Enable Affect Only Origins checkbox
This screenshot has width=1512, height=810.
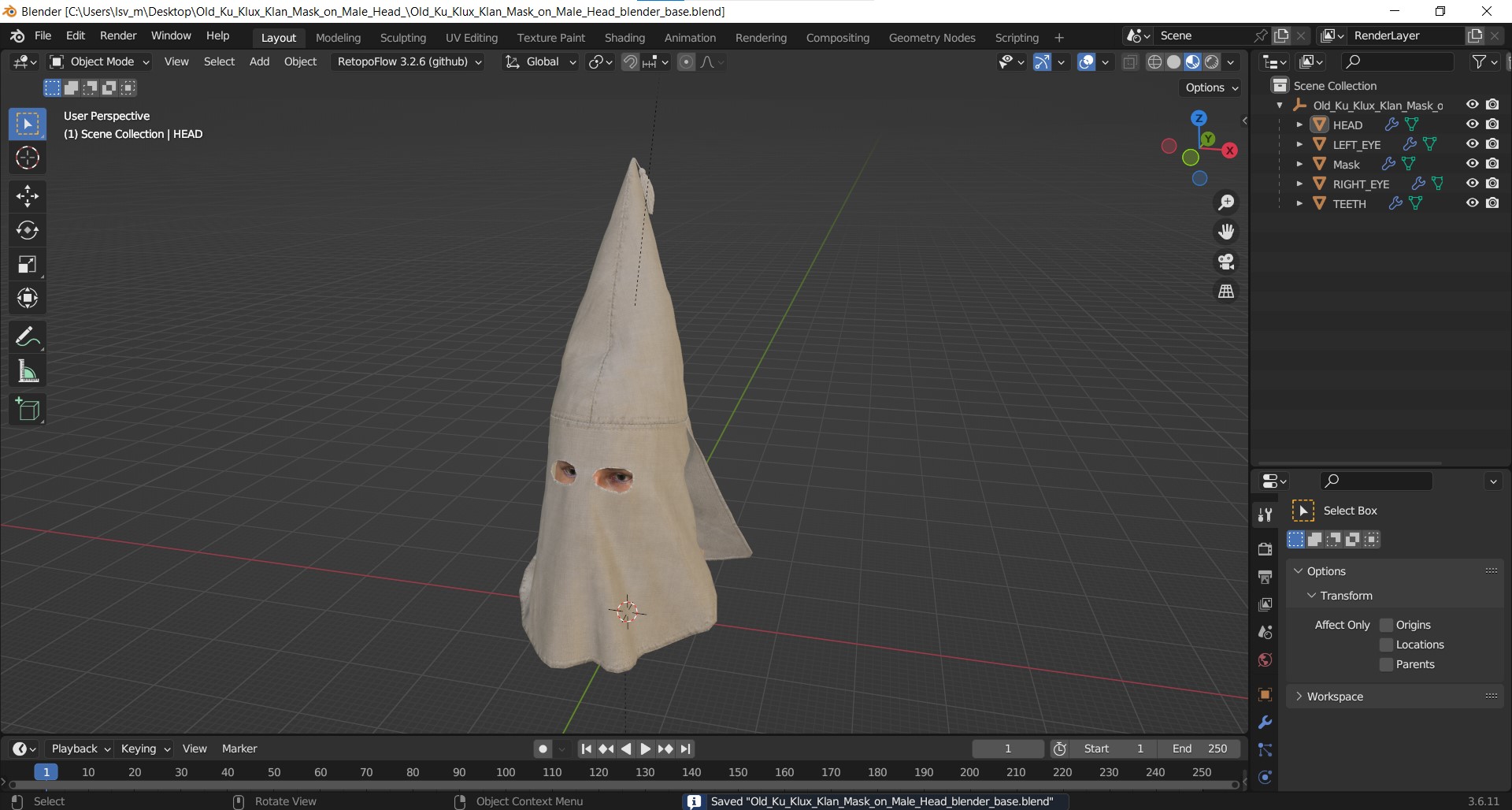pos(1387,625)
